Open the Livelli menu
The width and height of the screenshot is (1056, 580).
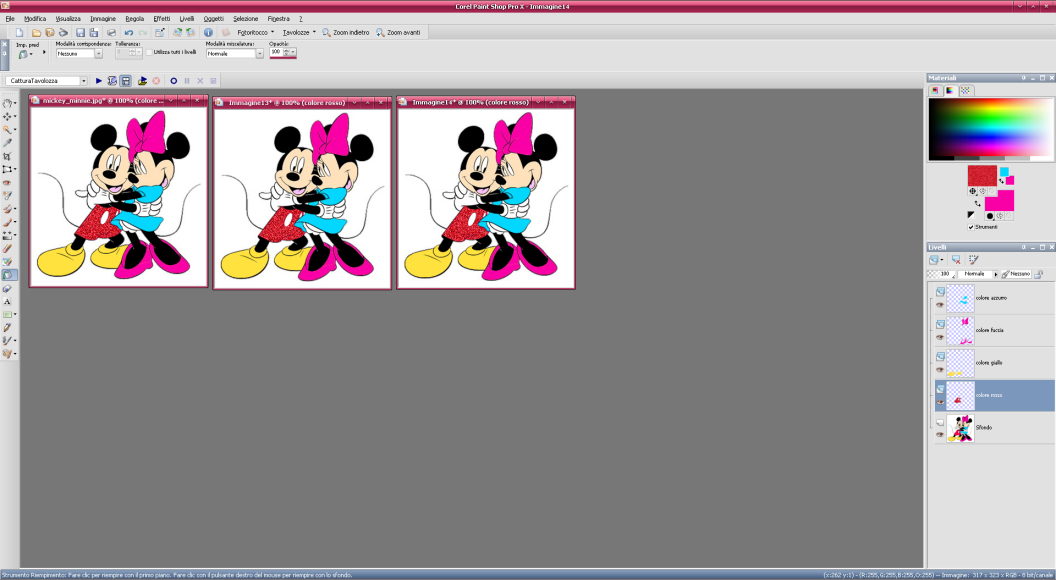[187, 19]
